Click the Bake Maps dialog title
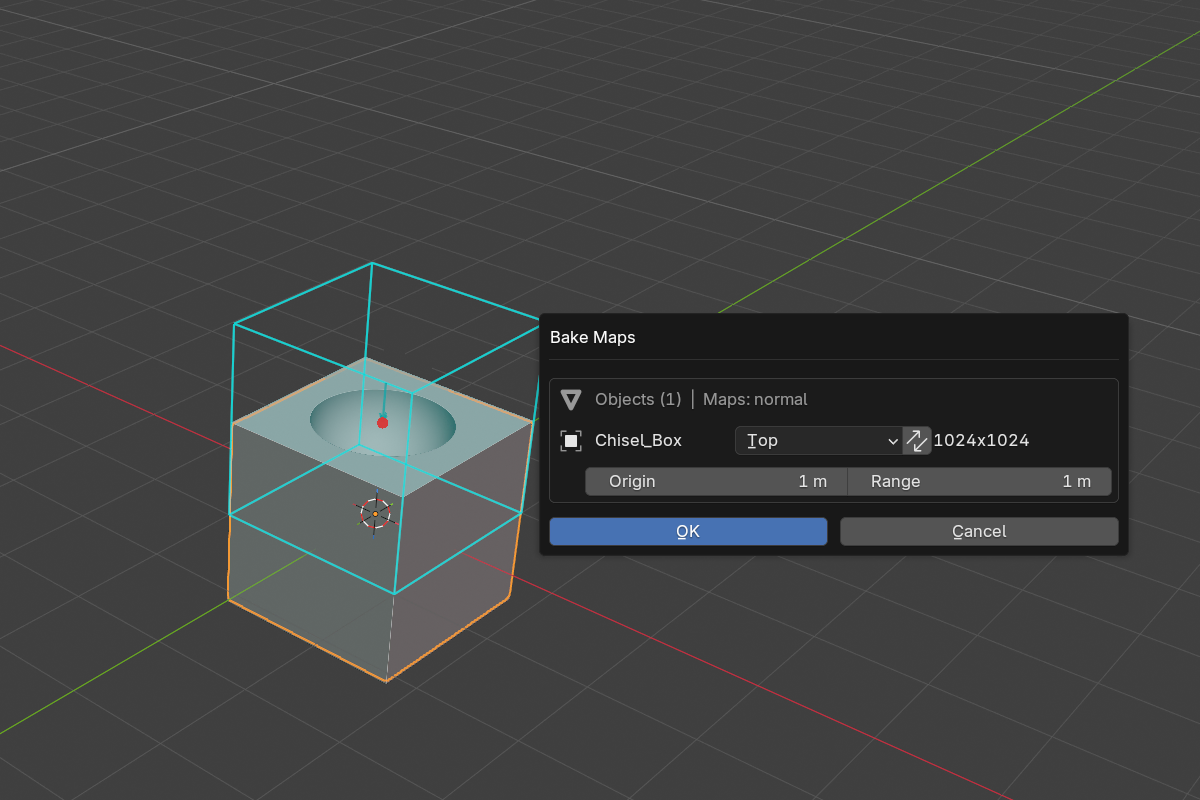This screenshot has height=800, width=1200. (593, 338)
